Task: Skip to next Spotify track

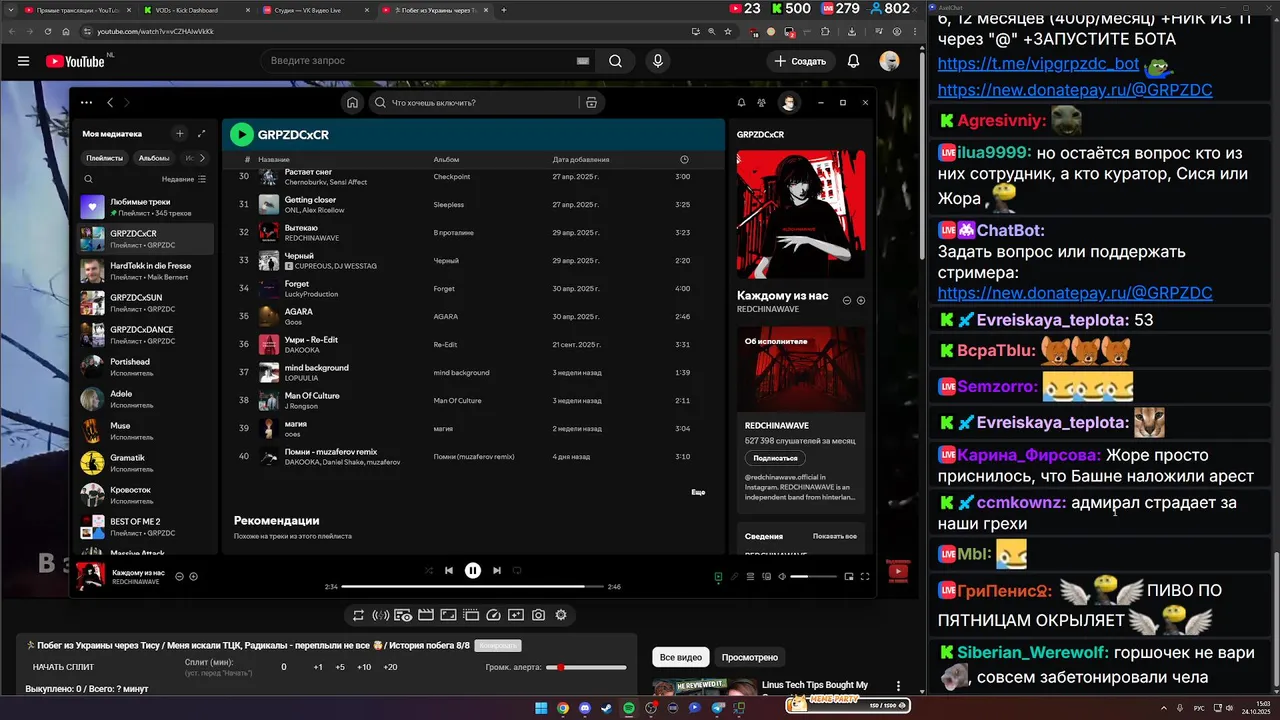Action: 497,570
